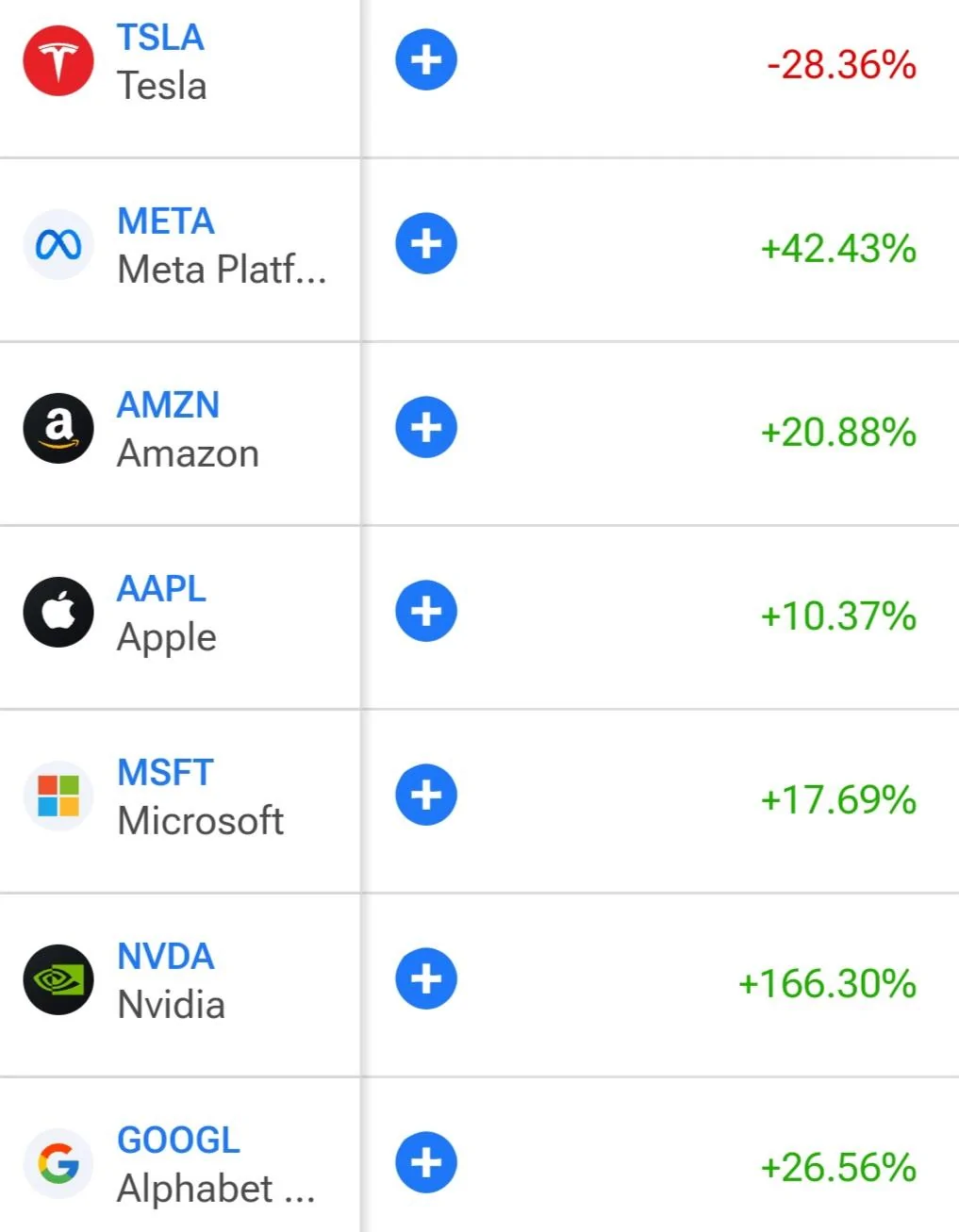Follow the GOOGL ticker link
The height and width of the screenshot is (1232, 959).
[x=178, y=1140]
